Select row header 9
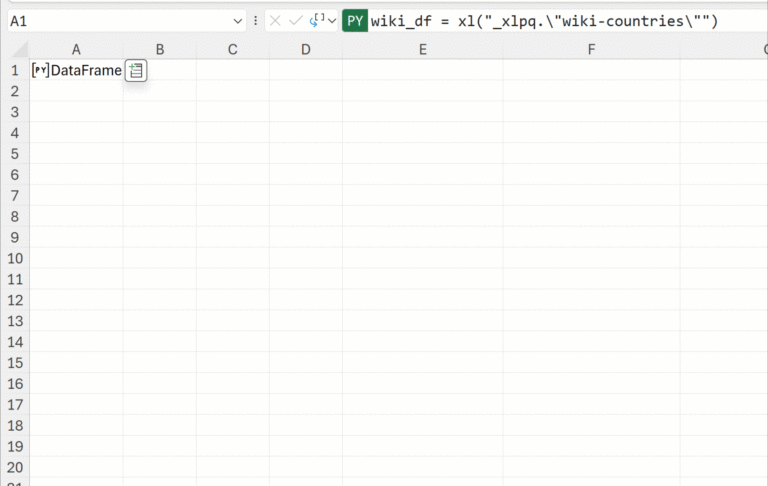This screenshot has height=486, width=768. pyautogui.click(x=15, y=238)
